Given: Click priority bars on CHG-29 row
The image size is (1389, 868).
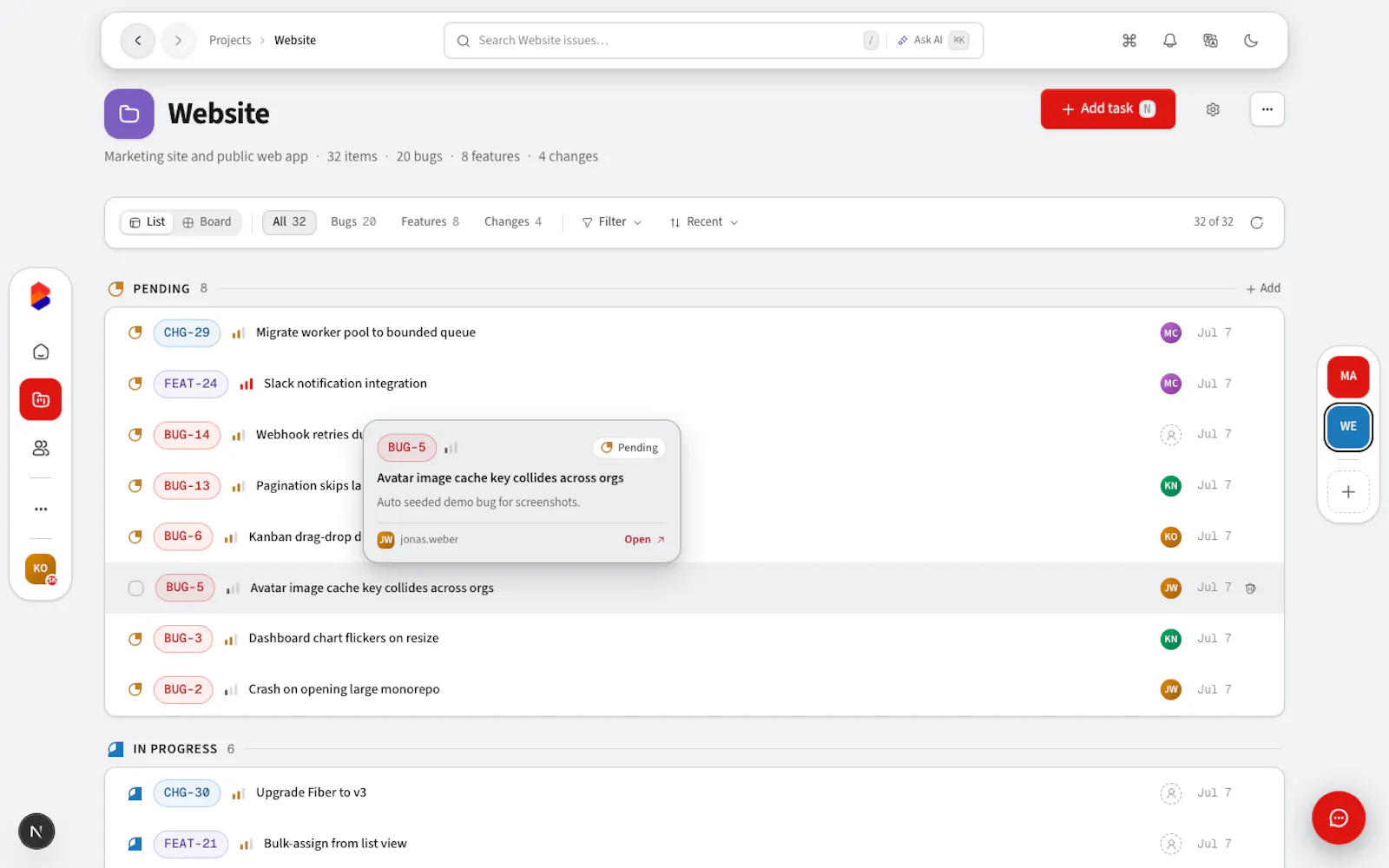Looking at the screenshot, I should 238,333.
